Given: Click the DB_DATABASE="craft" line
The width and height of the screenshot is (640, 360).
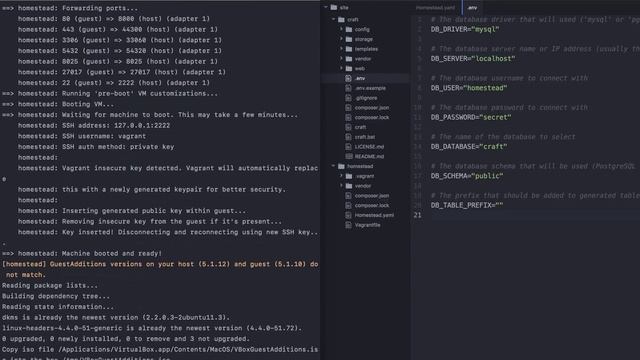Looking at the screenshot, I should click(x=469, y=147).
